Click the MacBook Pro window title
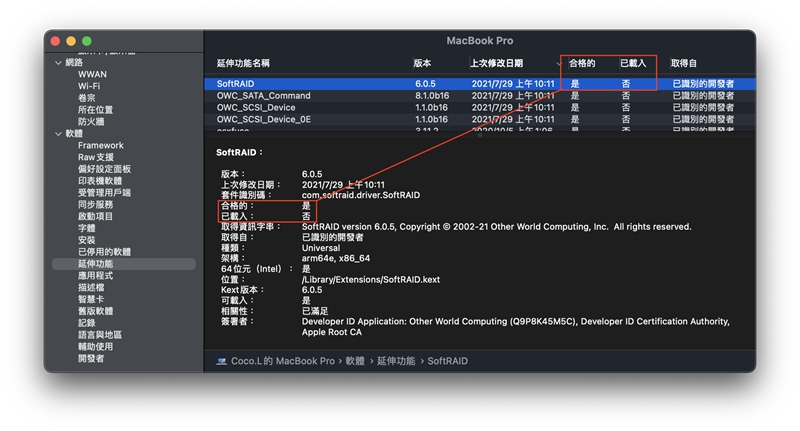Screen dimensions: 800x431 coord(480,41)
